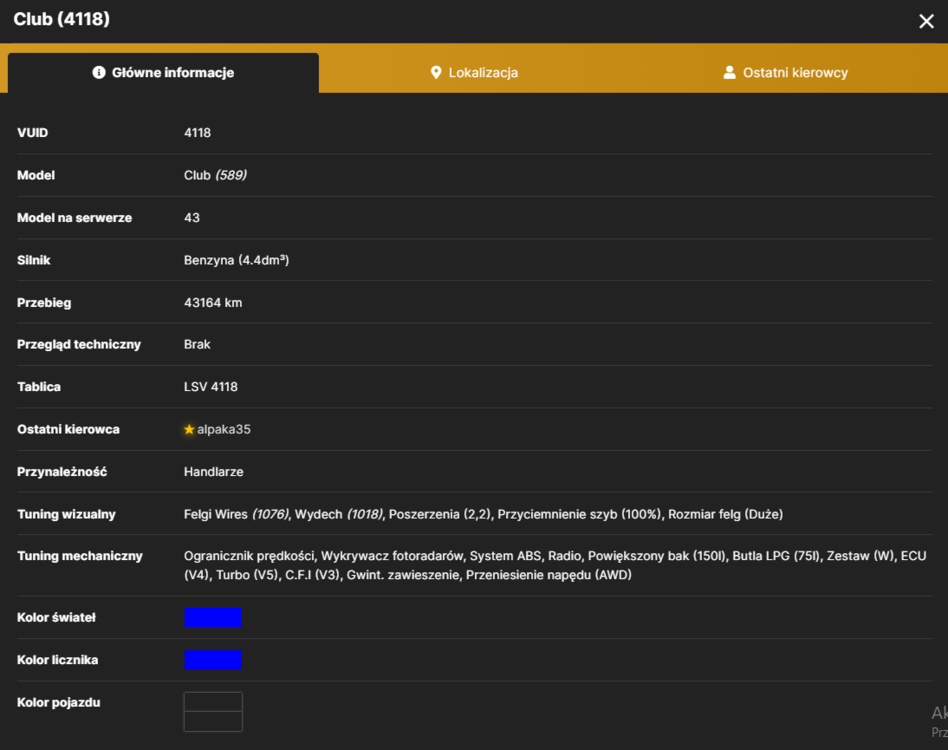This screenshot has width=948, height=750.
Task: Open the Główne informacje tab
Action: pos(163,73)
